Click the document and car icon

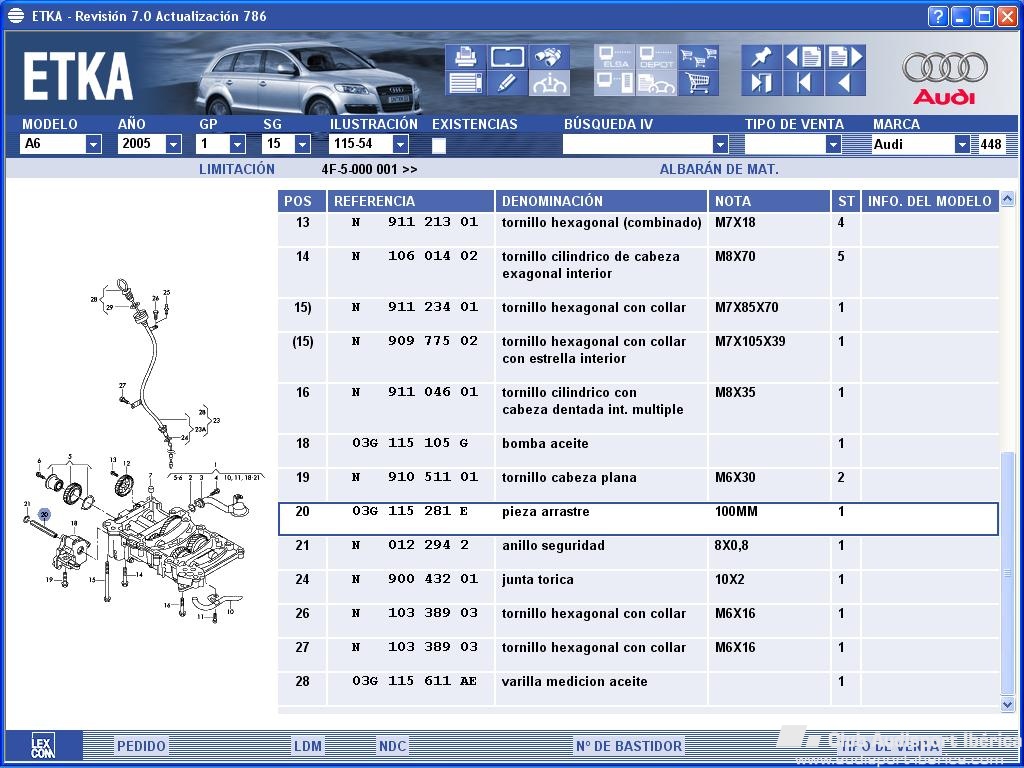(x=656, y=83)
